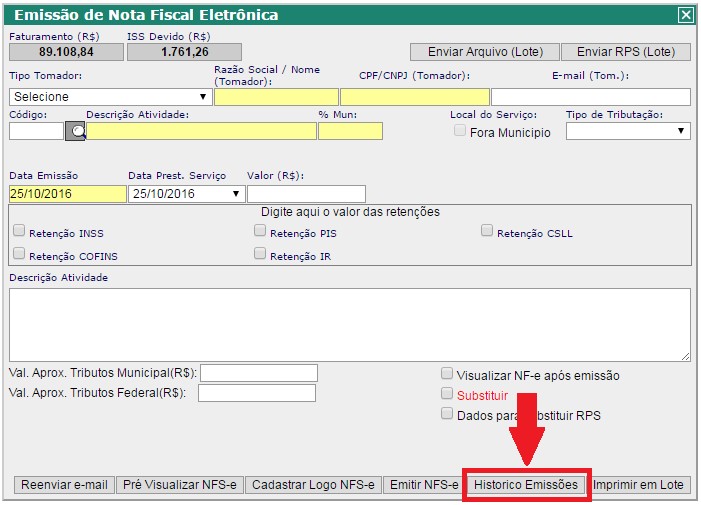Toggle the Substituir checkbox
701x505 pixels.
[447, 394]
